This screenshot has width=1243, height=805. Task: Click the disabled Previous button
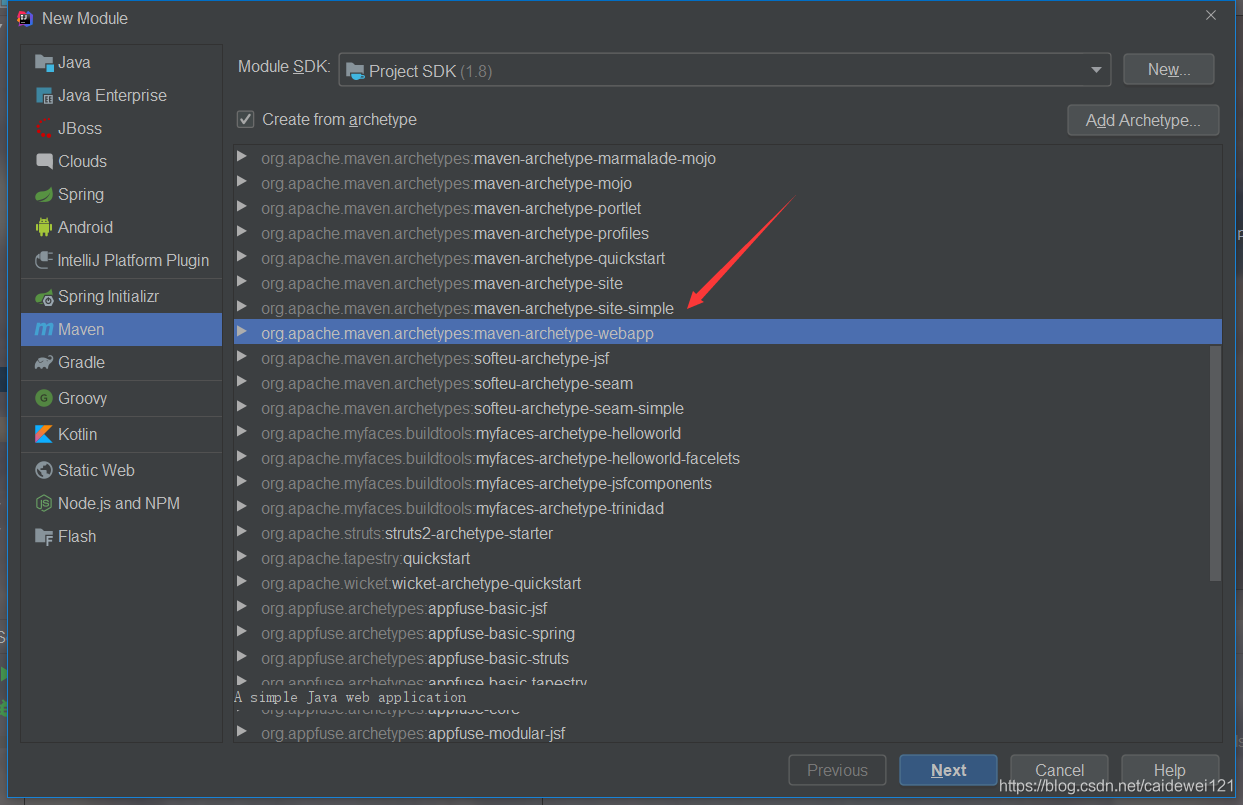[x=837, y=770]
